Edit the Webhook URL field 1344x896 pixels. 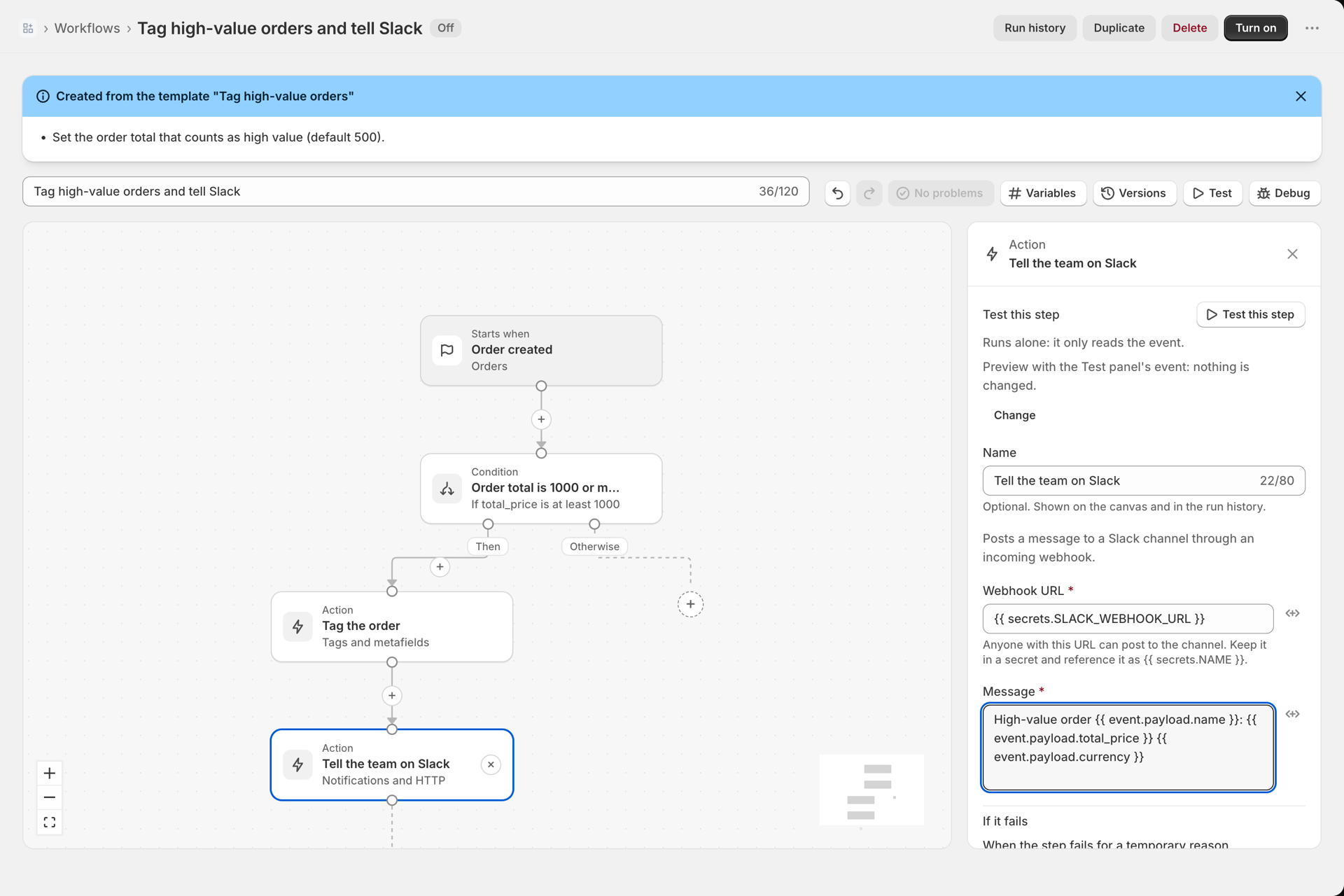click(x=1128, y=619)
